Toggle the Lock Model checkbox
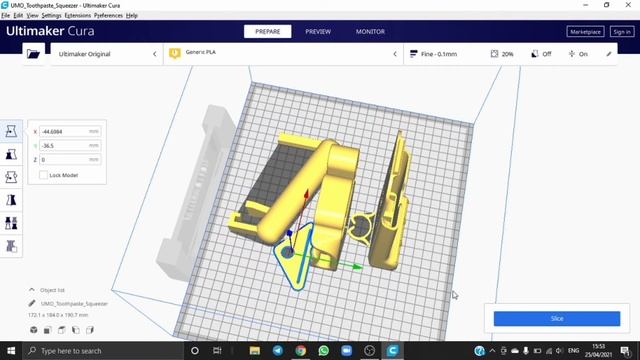Viewport: 640px width, 360px height. pyautogui.click(x=43, y=175)
